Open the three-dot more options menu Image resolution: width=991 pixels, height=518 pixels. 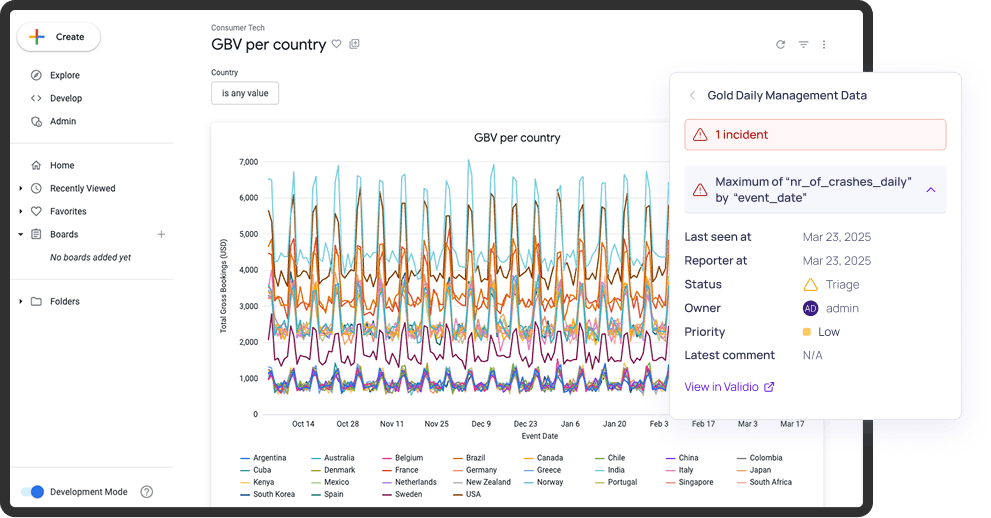(824, 45)
